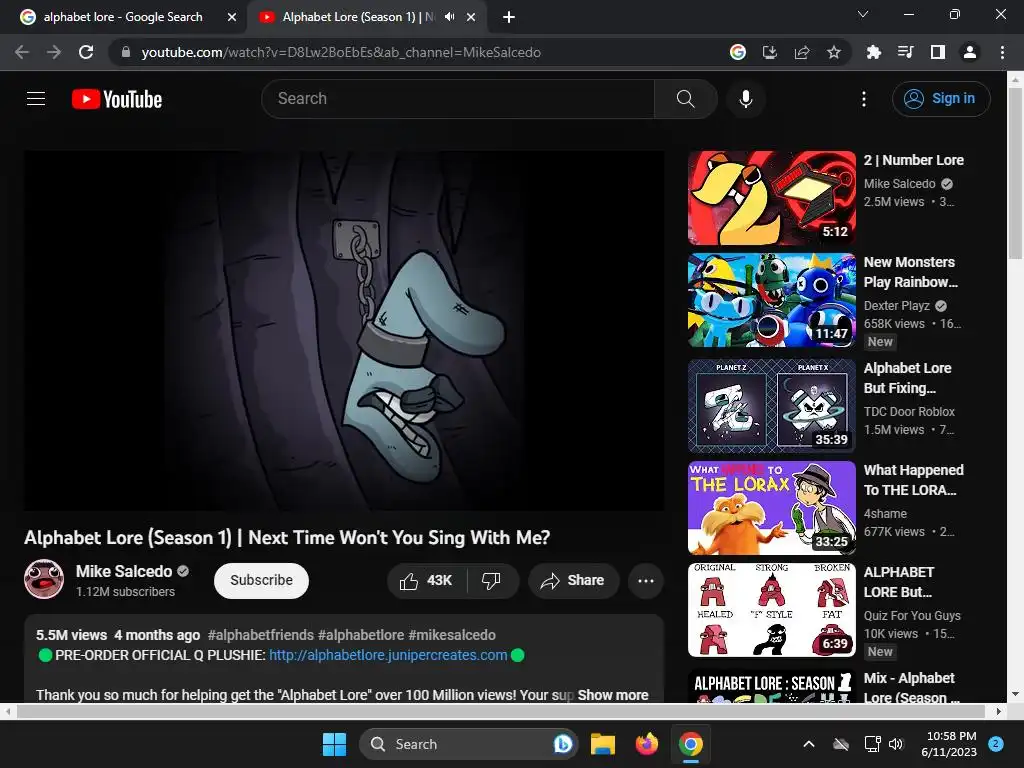Go back in browser history

[22, 52]
